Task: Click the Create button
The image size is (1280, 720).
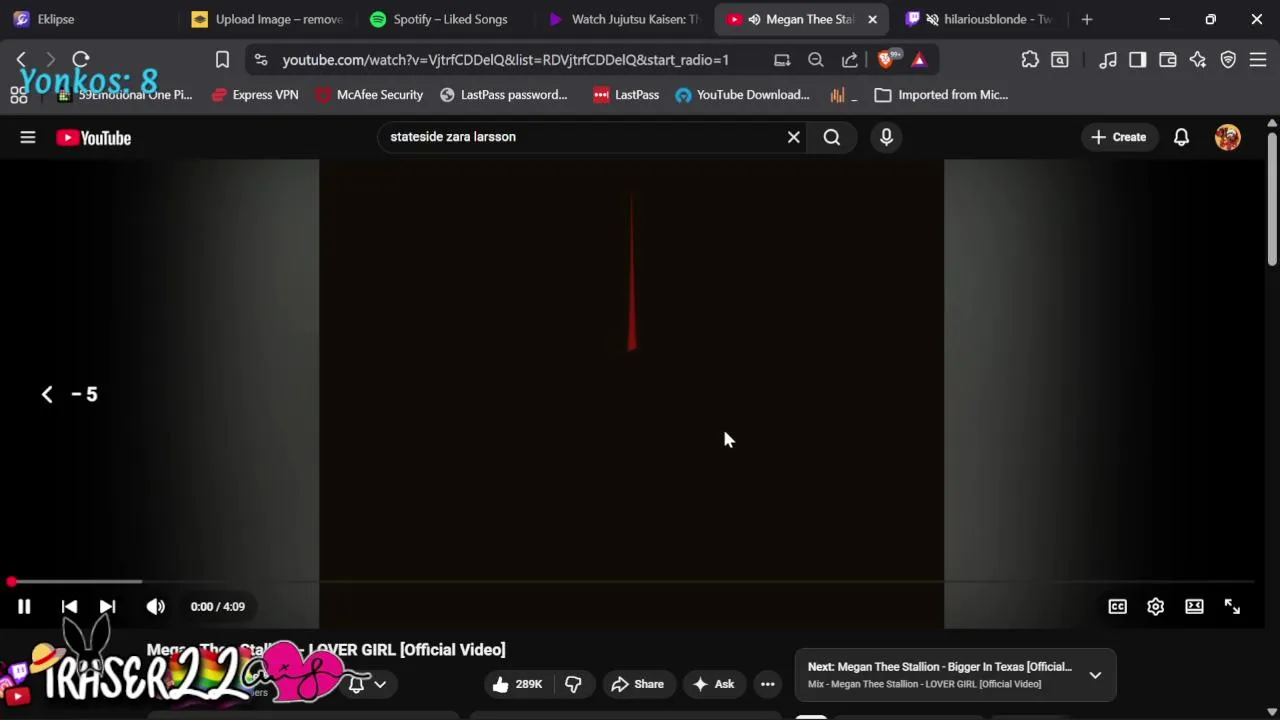Action: point(1119,137)
